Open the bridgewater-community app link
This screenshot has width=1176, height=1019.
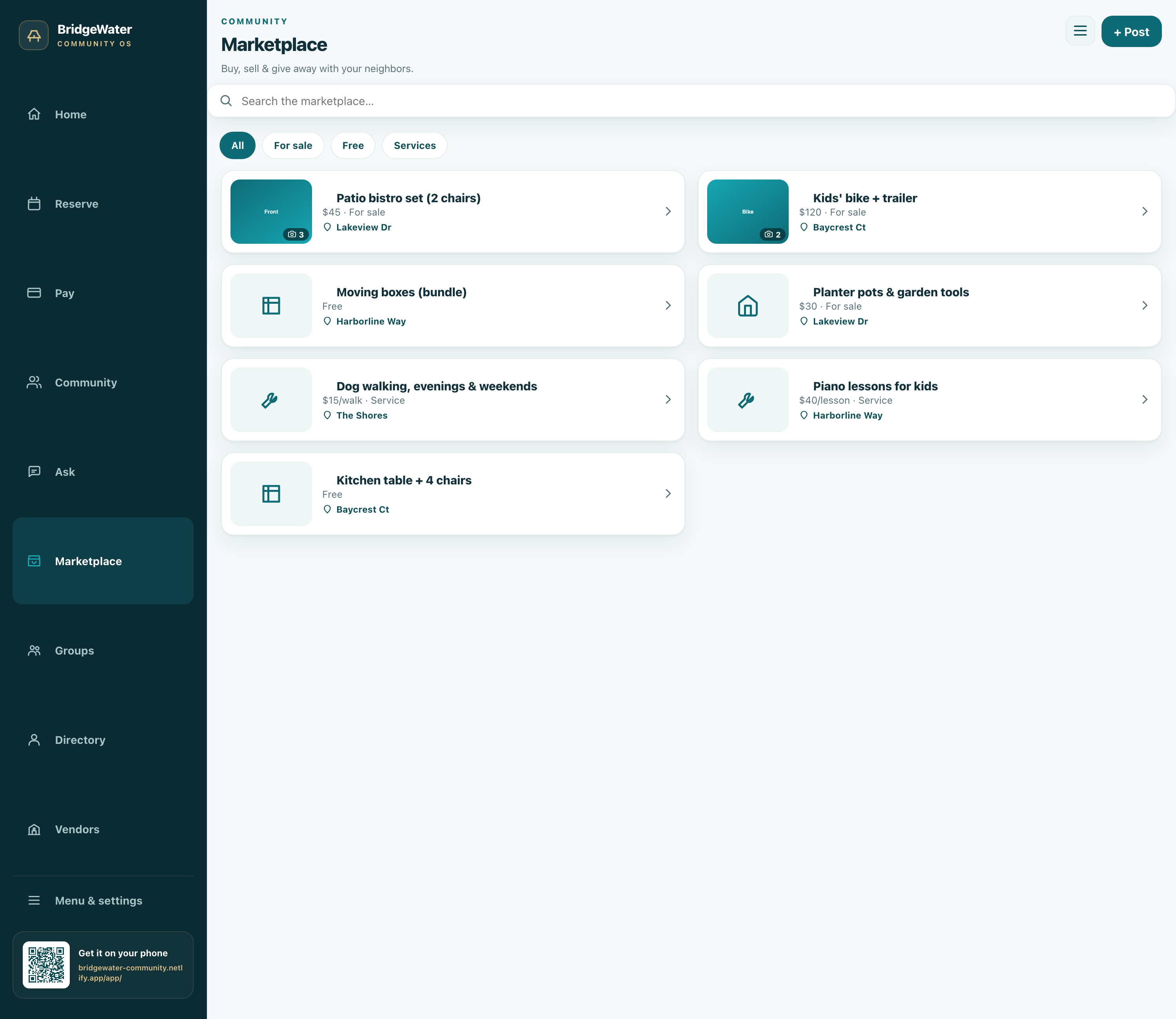point(130,972)
